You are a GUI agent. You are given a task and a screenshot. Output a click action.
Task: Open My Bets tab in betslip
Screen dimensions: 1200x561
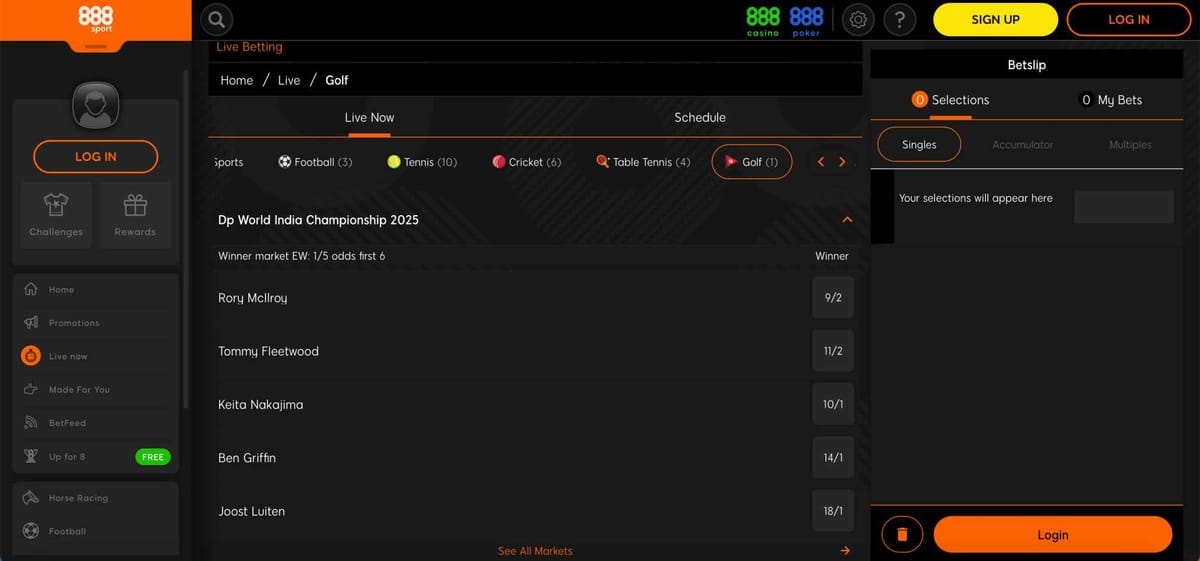click(1111, 100)
